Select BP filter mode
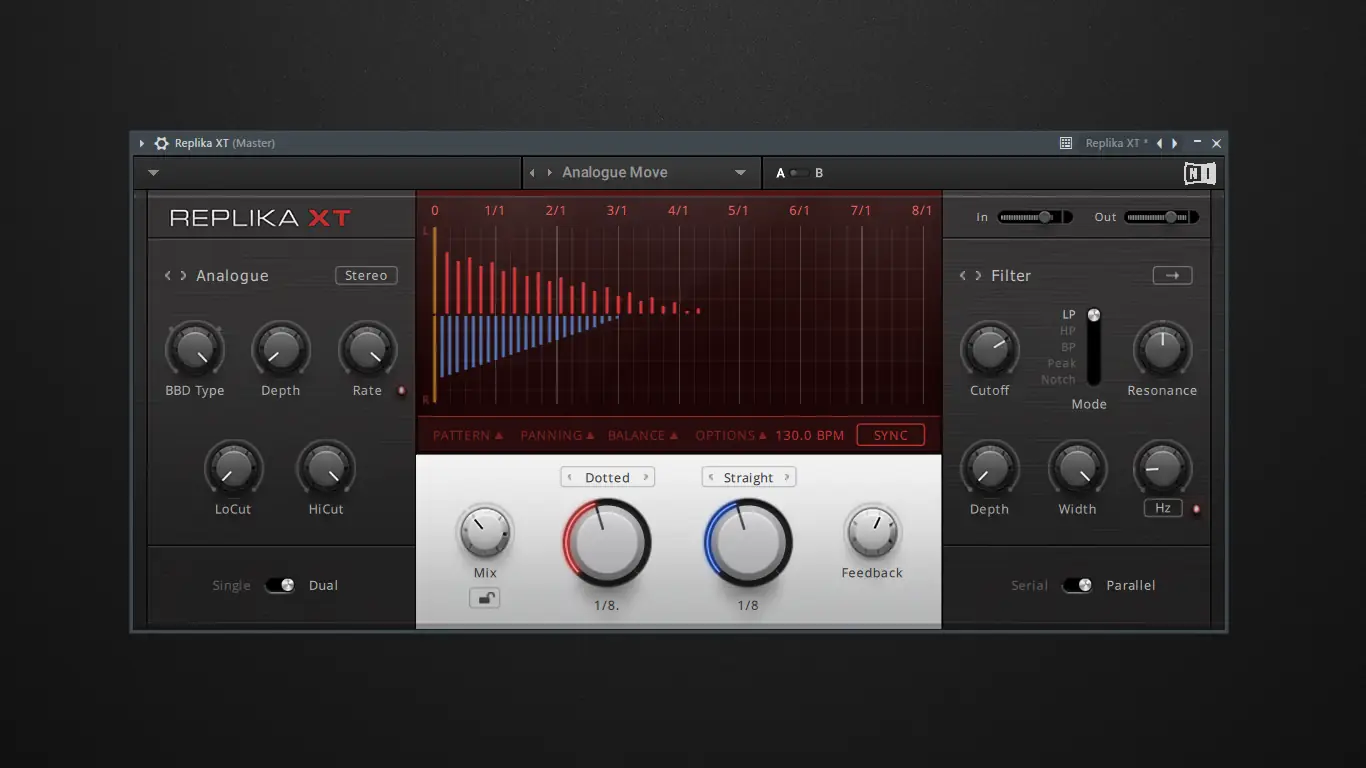 point(1068,347)
